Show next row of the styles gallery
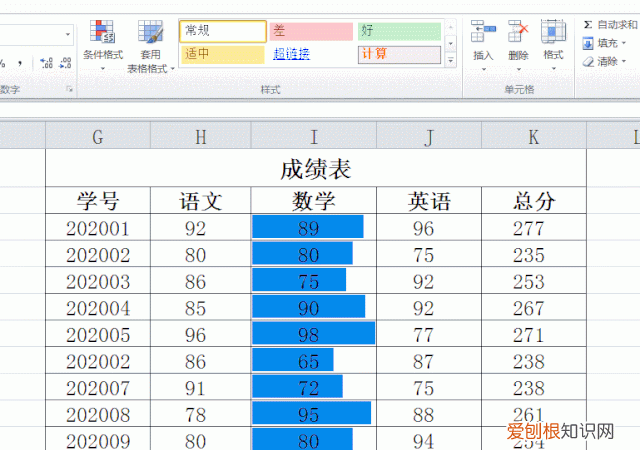This screenshot has width=640, height=450. coord(451,44)
